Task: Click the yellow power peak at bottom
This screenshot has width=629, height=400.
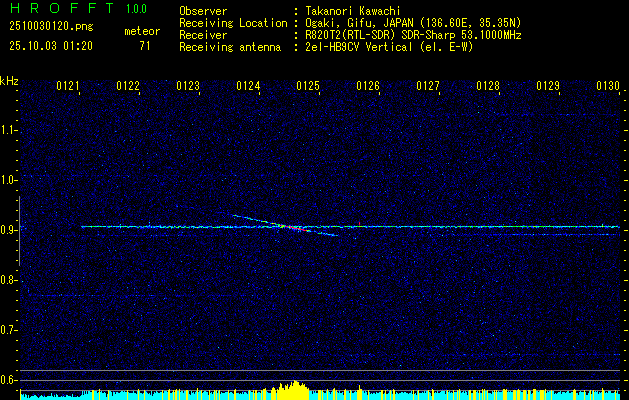Action: 292,388
